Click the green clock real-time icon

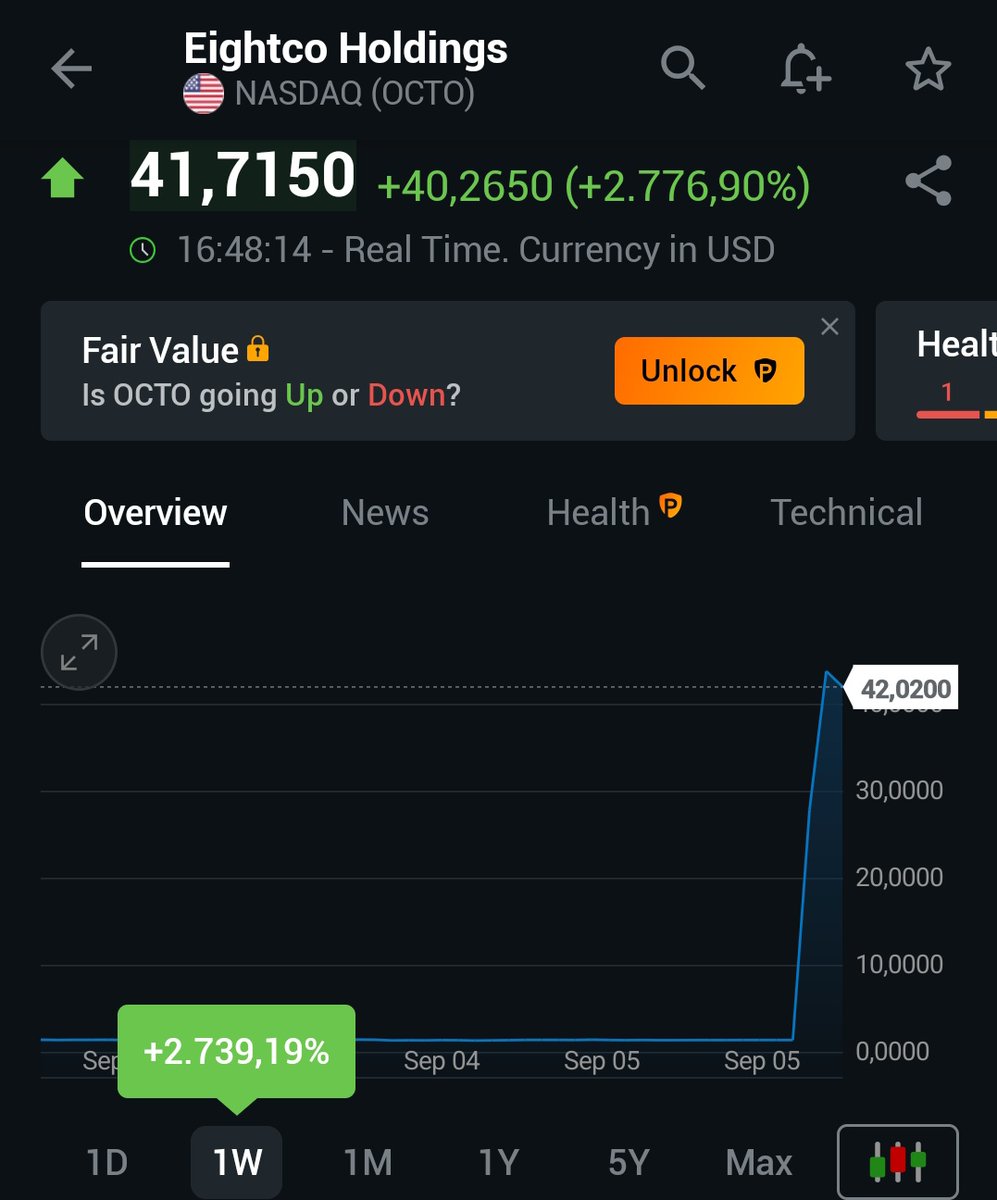[x=143, y=250]
